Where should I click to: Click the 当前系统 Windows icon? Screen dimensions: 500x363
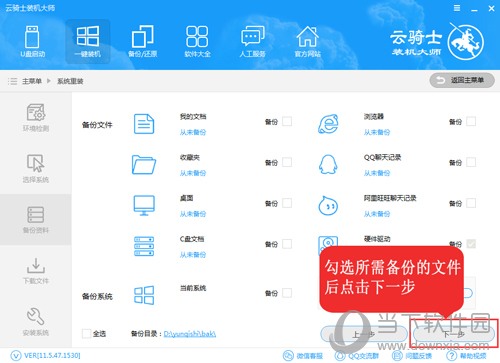144,295
